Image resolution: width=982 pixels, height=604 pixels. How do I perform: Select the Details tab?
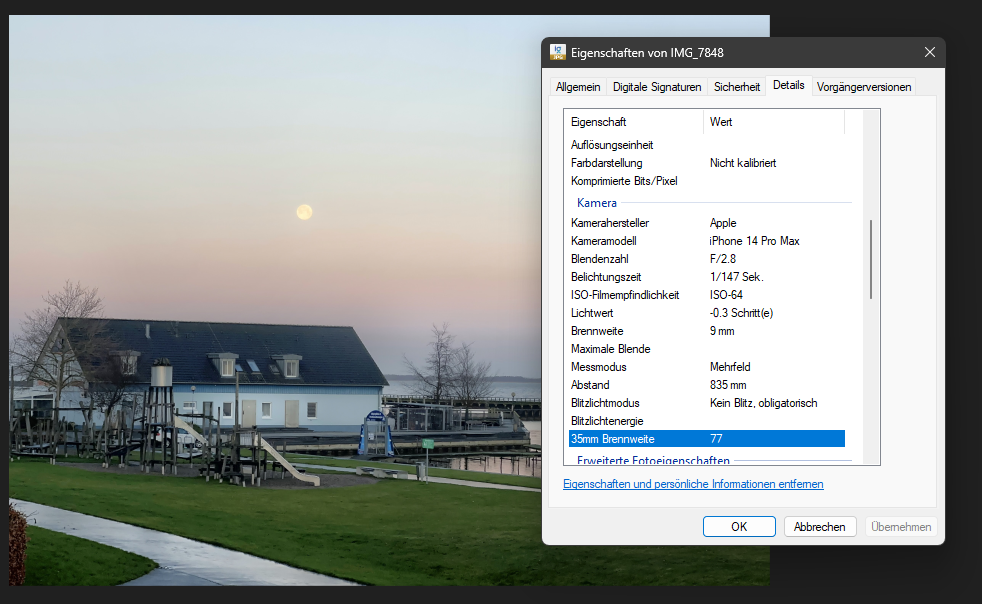(788, 86)
